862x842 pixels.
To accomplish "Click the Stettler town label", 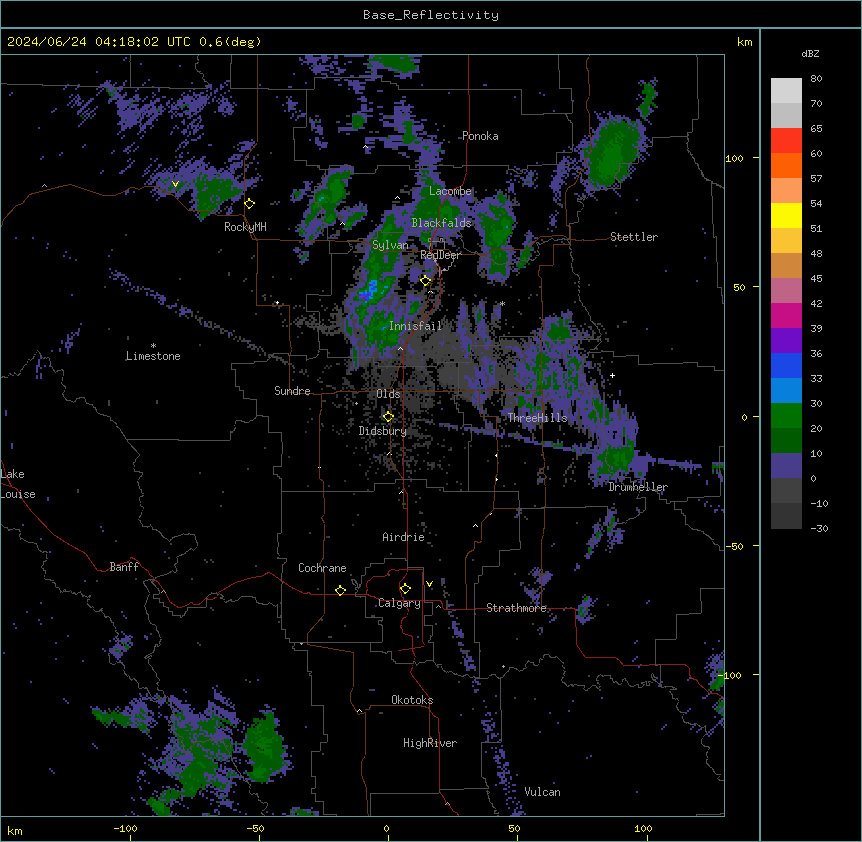I will tap(634, 237).
